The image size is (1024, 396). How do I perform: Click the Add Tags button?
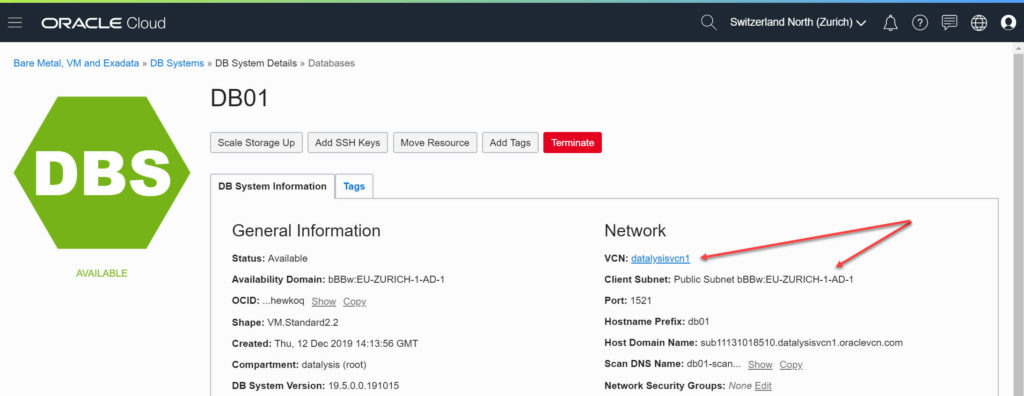pyautogui.click(x=510, y=142)
